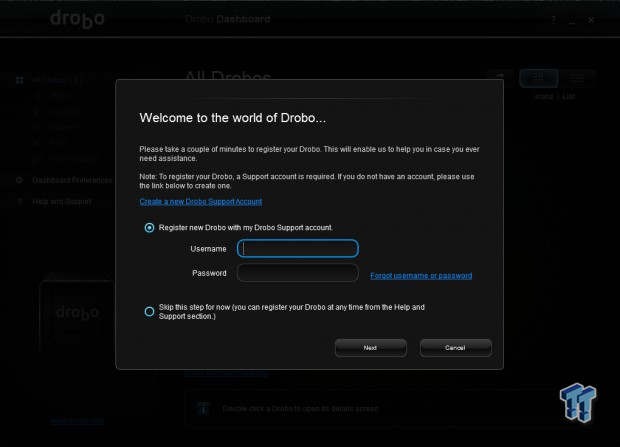Select All Drobos in the sidebar
This screenshot has width=620, height=447.
[57, 80]
